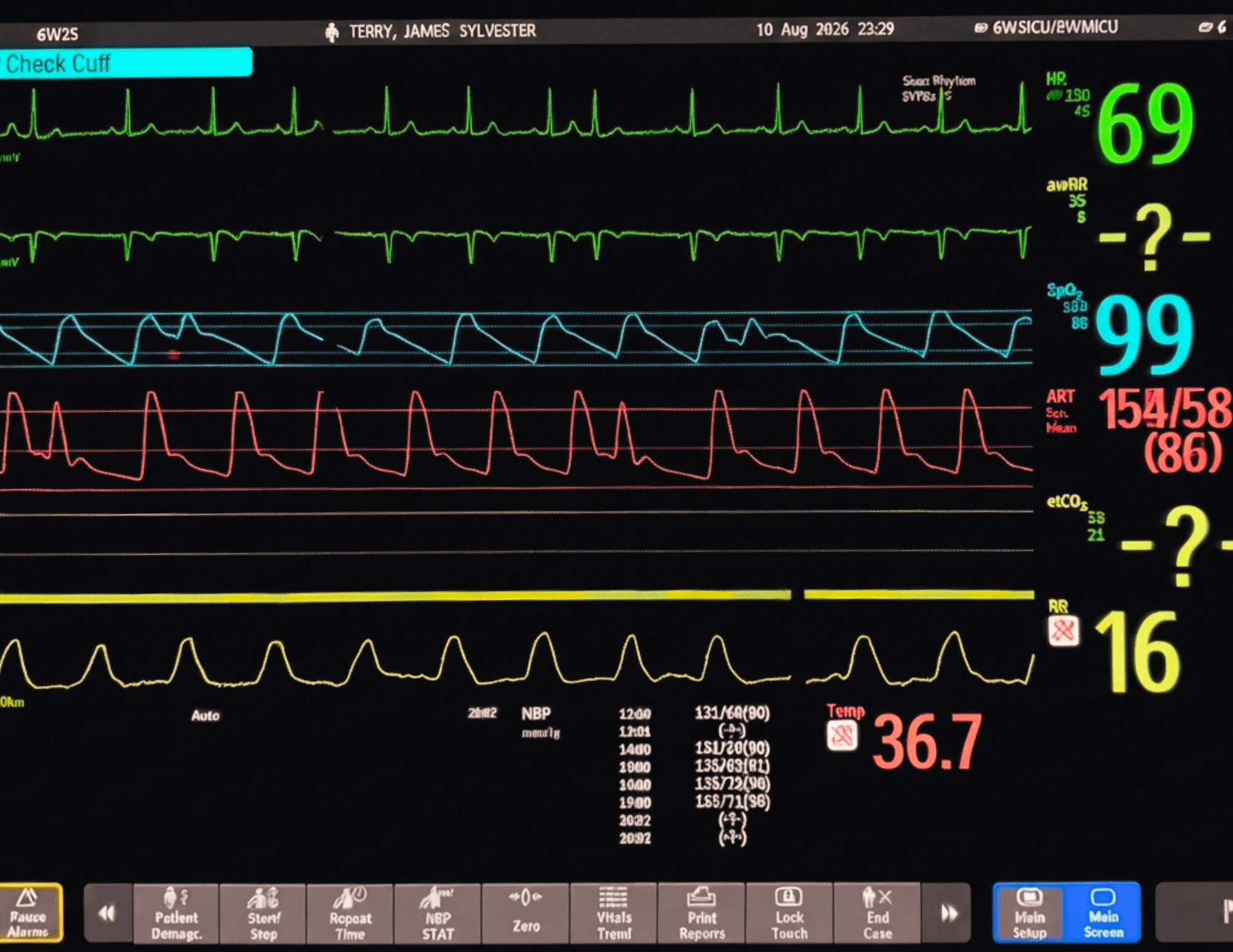Open the Temp value 36.7
This screenshot has width=1233, height=952.
point(927,741)
